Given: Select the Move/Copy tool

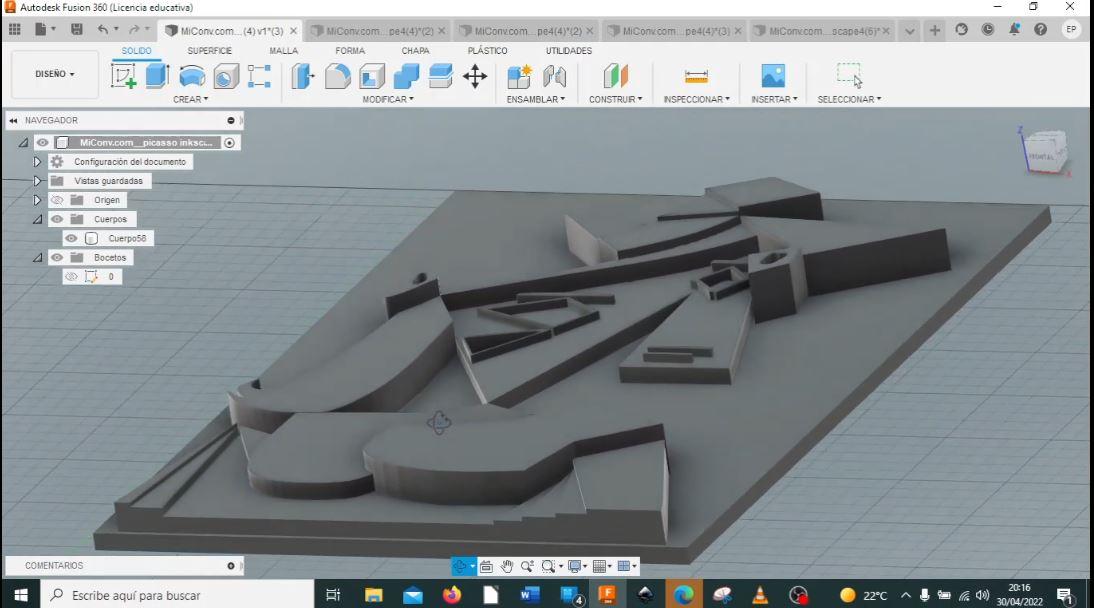Looking at the screenshot, I should tap(475, 76).
